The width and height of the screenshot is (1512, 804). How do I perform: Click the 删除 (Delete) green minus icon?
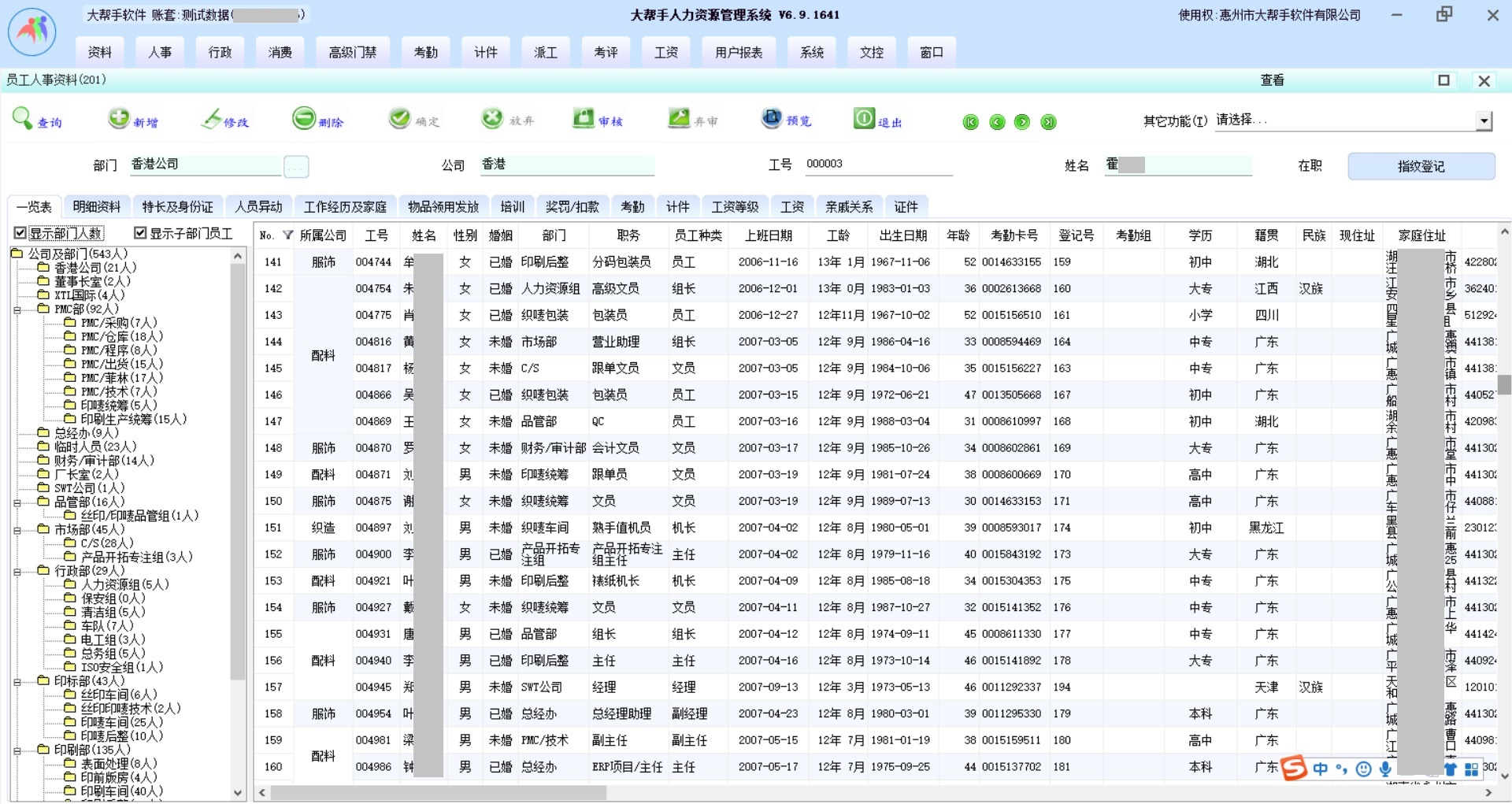point(304,118)
